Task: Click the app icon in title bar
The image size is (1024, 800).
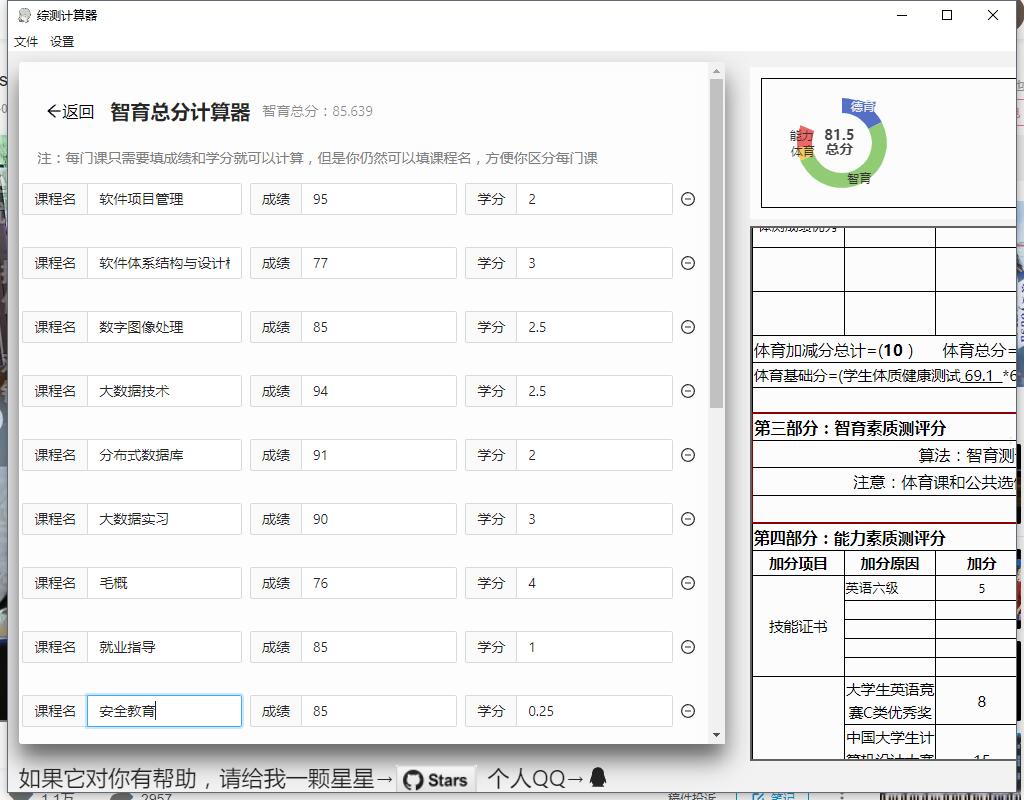Action: click(x=24, y=15)
